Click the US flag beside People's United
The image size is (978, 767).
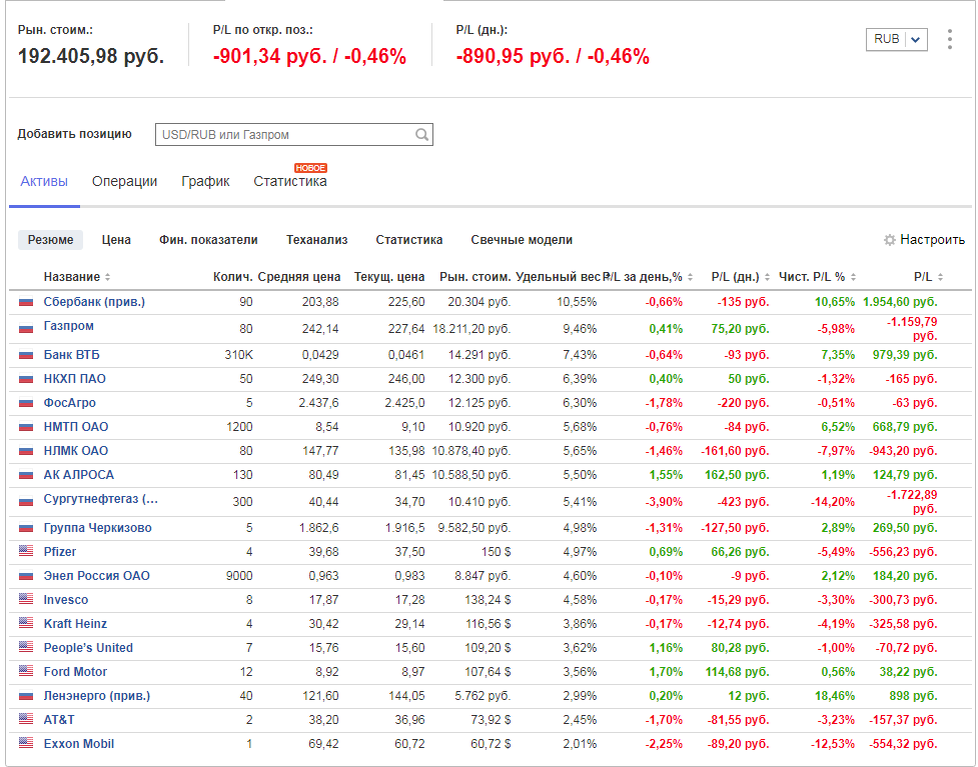26,647
